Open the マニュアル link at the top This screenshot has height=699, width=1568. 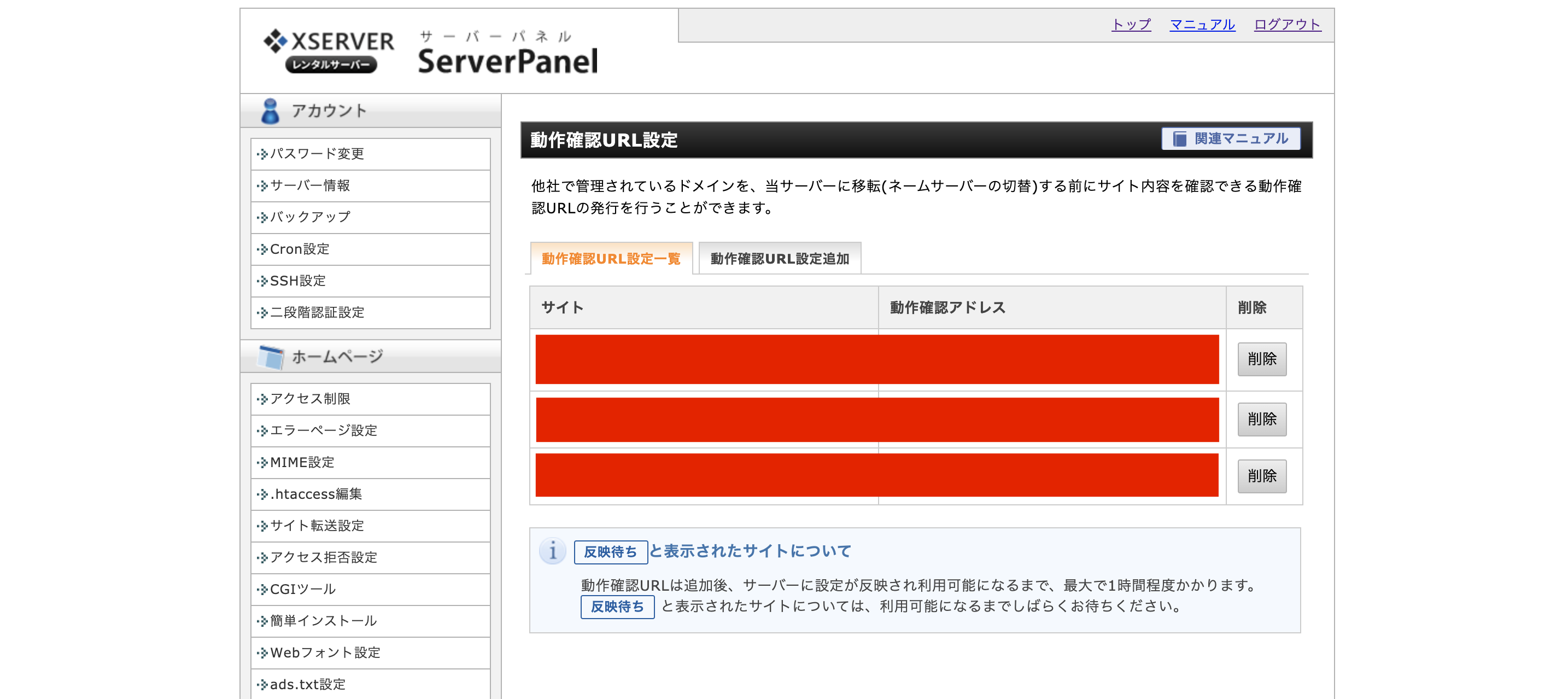[1201, 25]
